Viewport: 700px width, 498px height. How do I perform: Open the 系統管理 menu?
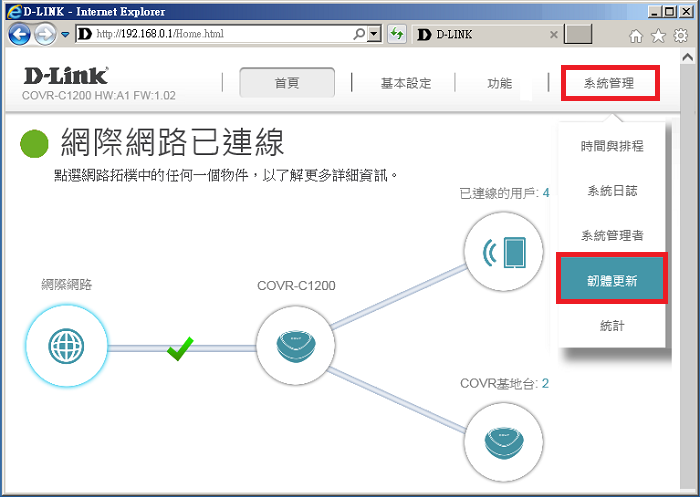pyautogui.click(x=609, y=83)
